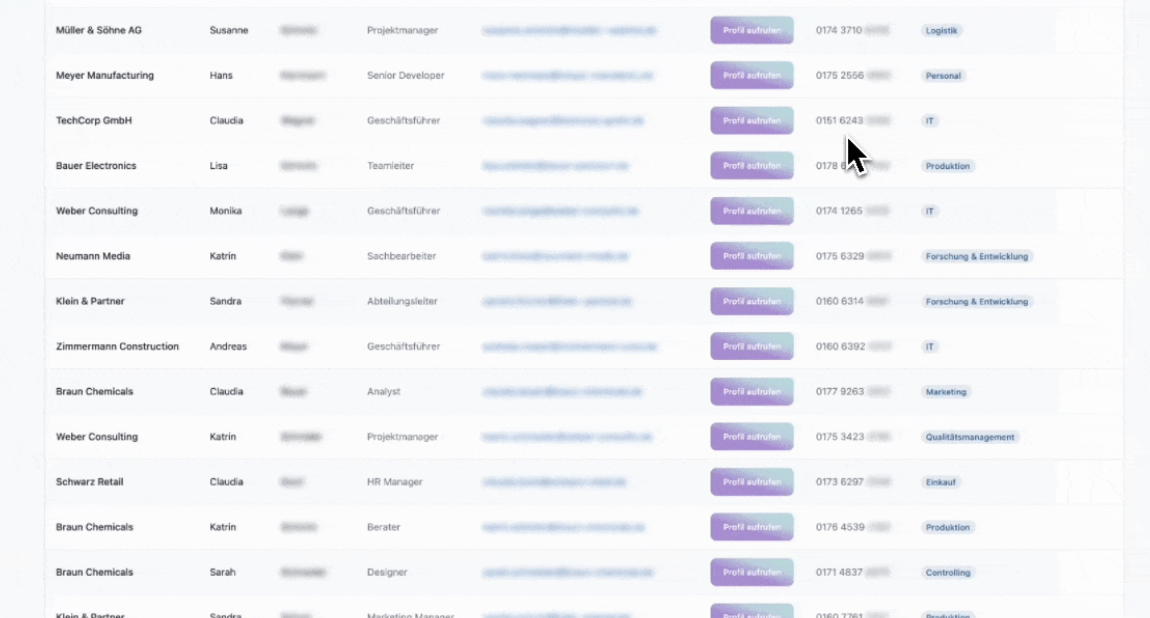The image size is (1150, 618).
Task: Click Profil aufrufen for Zimmermann Construction
Action: [752, 346]
